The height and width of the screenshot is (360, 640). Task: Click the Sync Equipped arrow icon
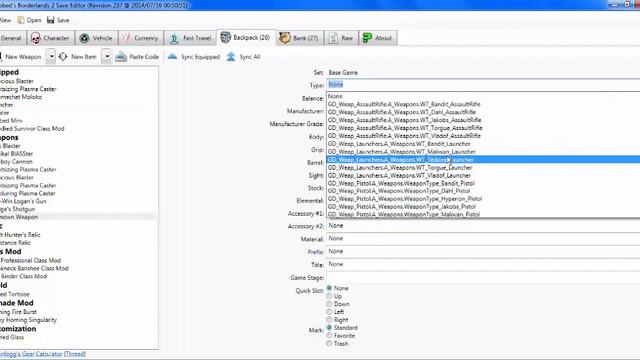click(173, 56)
